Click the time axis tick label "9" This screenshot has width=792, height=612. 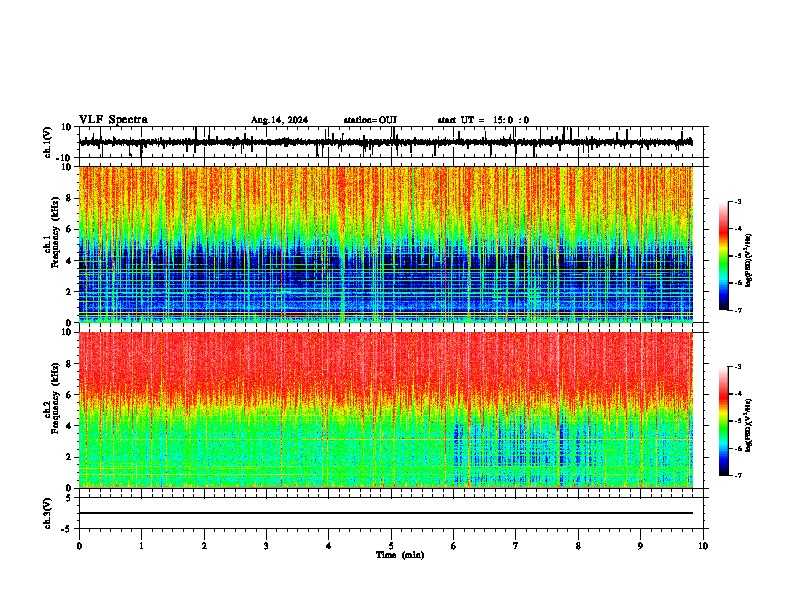tap(640, 546)
